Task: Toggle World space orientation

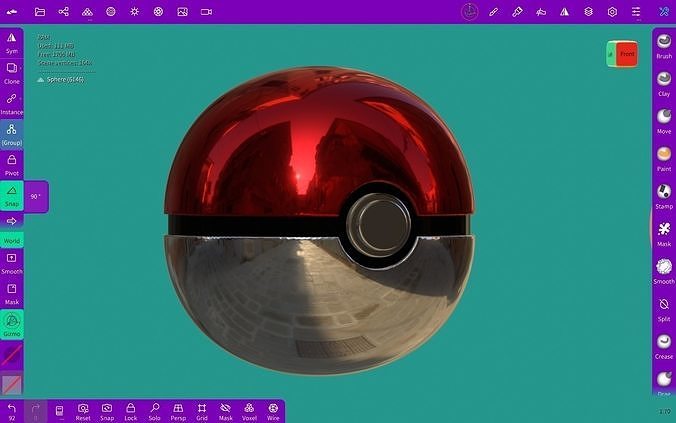Action: click(12, 241)
